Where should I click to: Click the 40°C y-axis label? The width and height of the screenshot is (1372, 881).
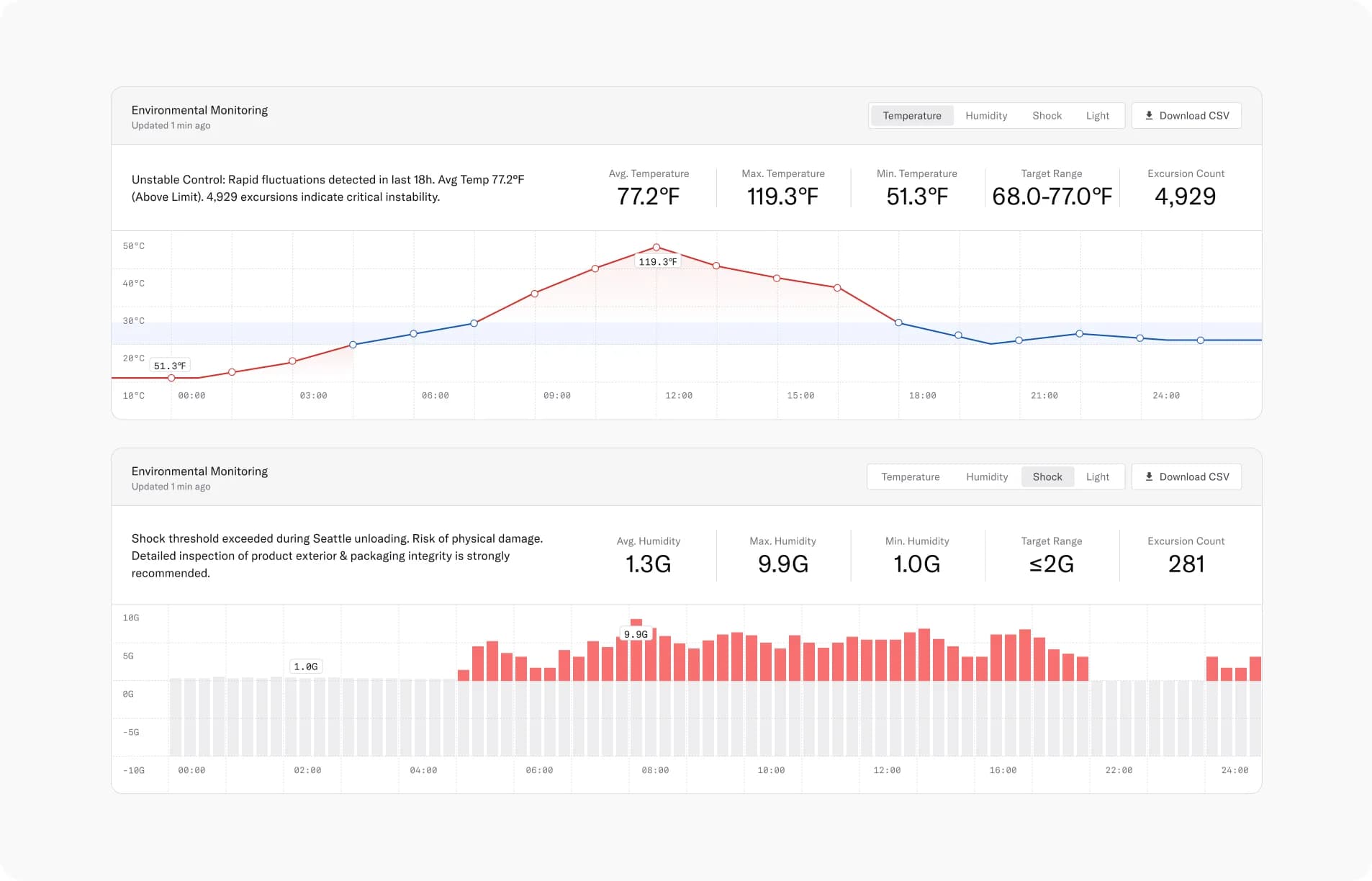click(x=133, y=284)
